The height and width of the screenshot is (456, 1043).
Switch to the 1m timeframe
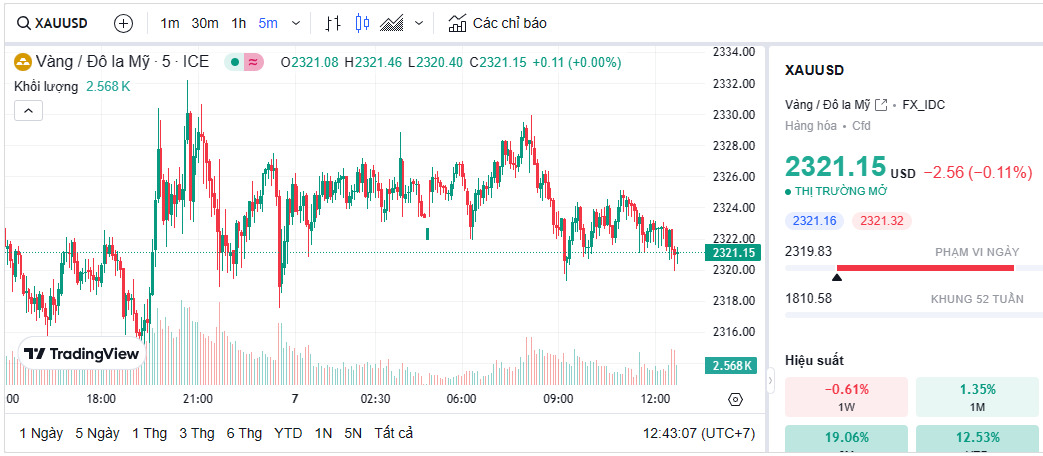(170, 23)
